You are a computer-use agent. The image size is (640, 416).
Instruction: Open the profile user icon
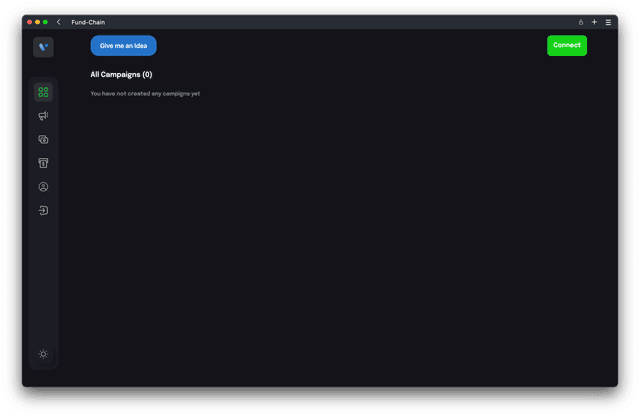point(43,187)
